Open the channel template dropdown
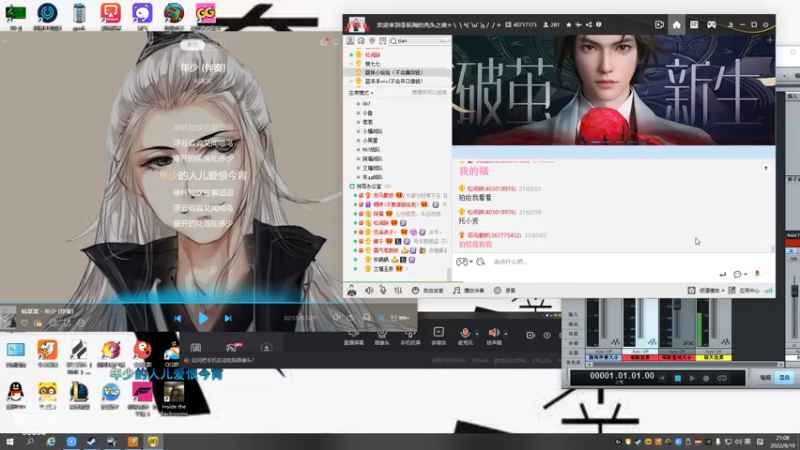 coord(707,290)
